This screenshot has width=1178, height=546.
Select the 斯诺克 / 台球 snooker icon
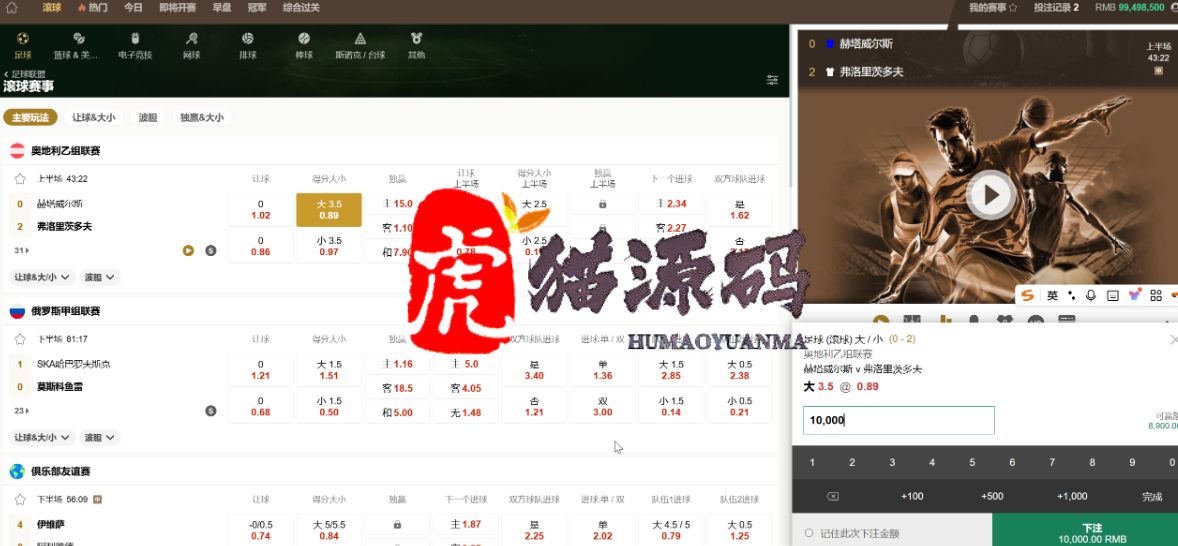pos(360,38)
